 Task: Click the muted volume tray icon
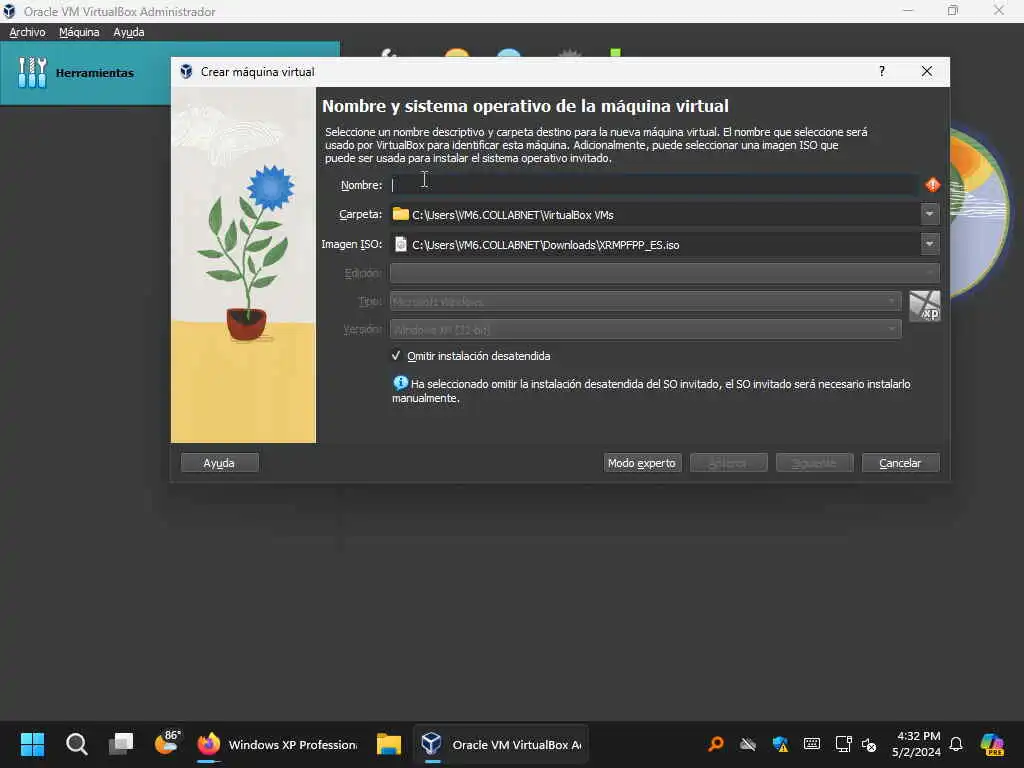click(x=869, y=744)
